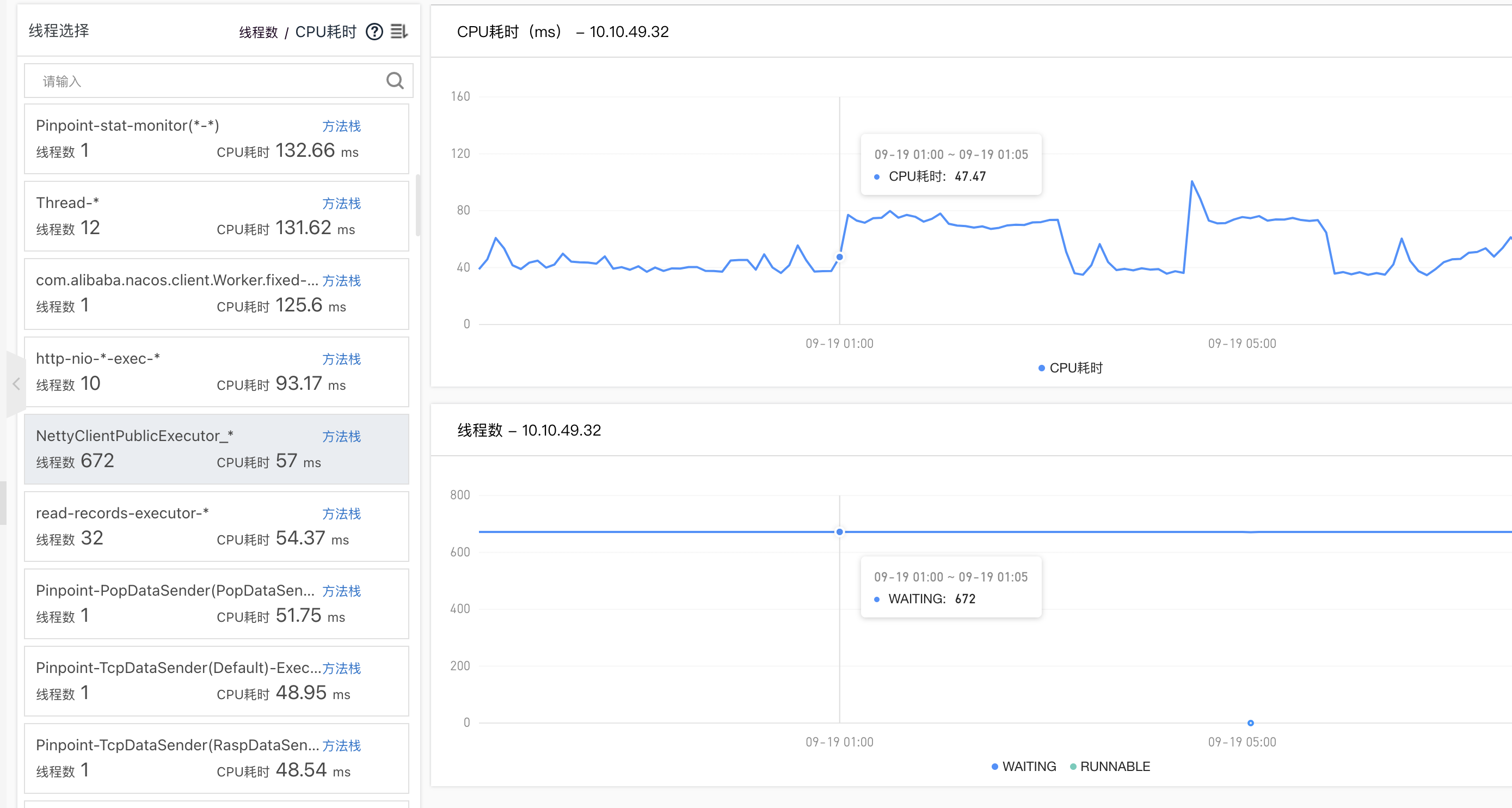Click the help question mark icon
1512x808 pixels.
tap(374, 32)
